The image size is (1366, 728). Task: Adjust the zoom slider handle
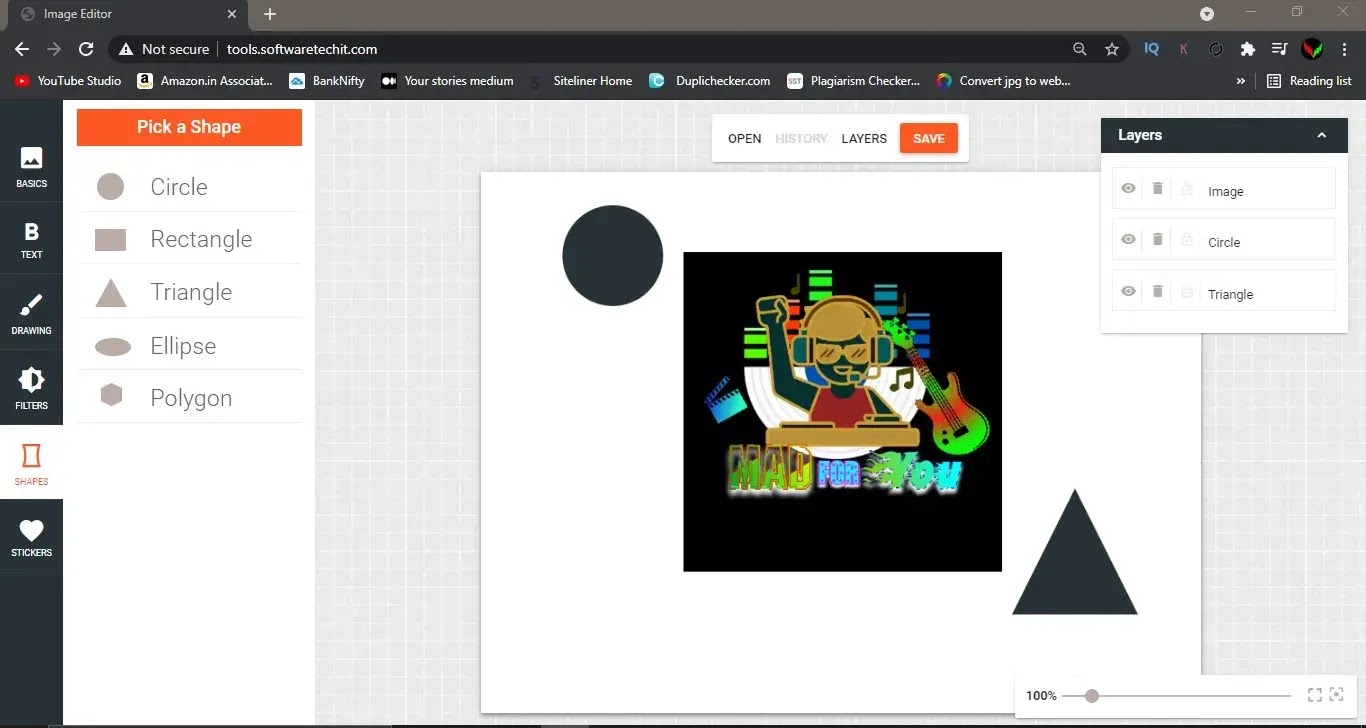click(x=1092, y=696)
